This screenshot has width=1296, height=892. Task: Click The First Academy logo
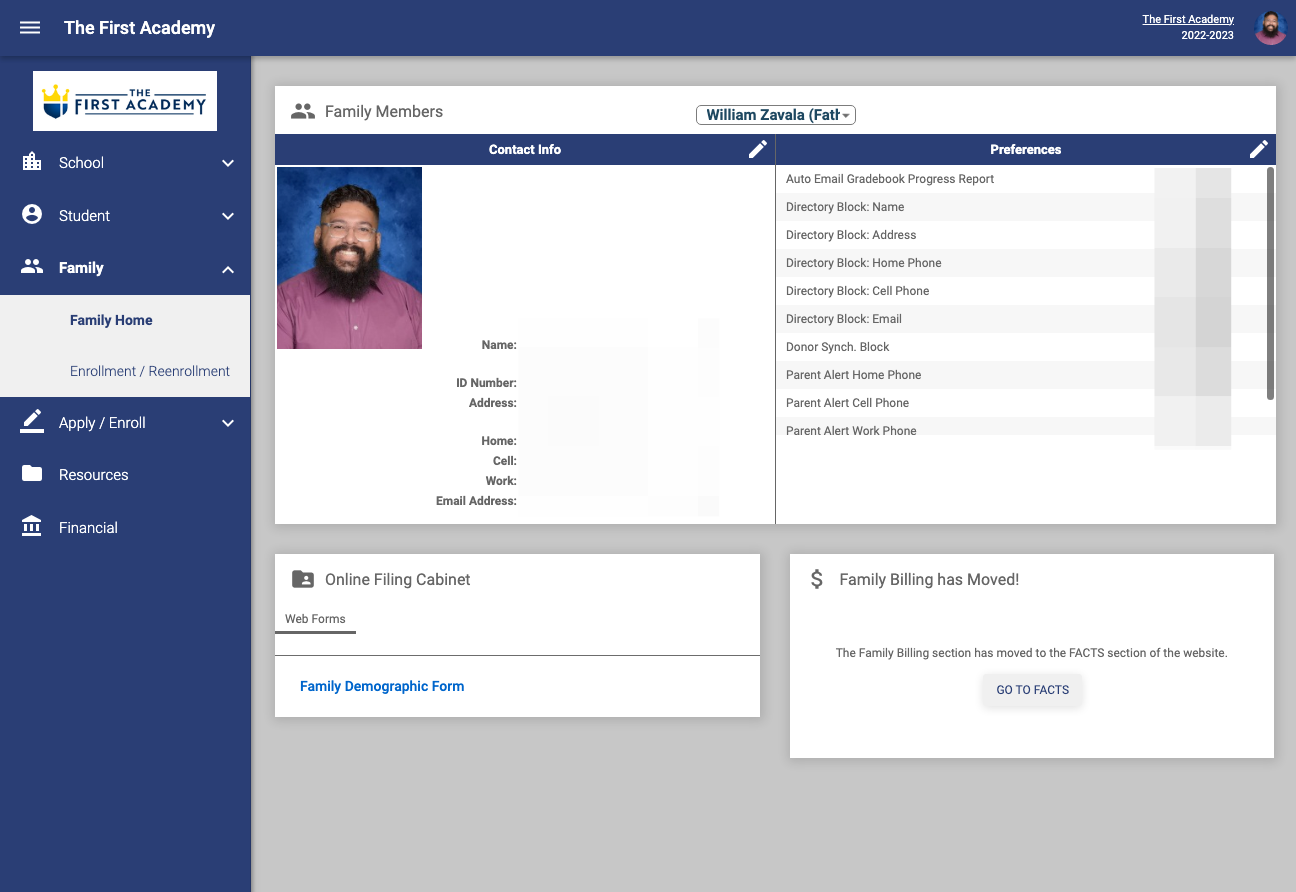[125, 101]
